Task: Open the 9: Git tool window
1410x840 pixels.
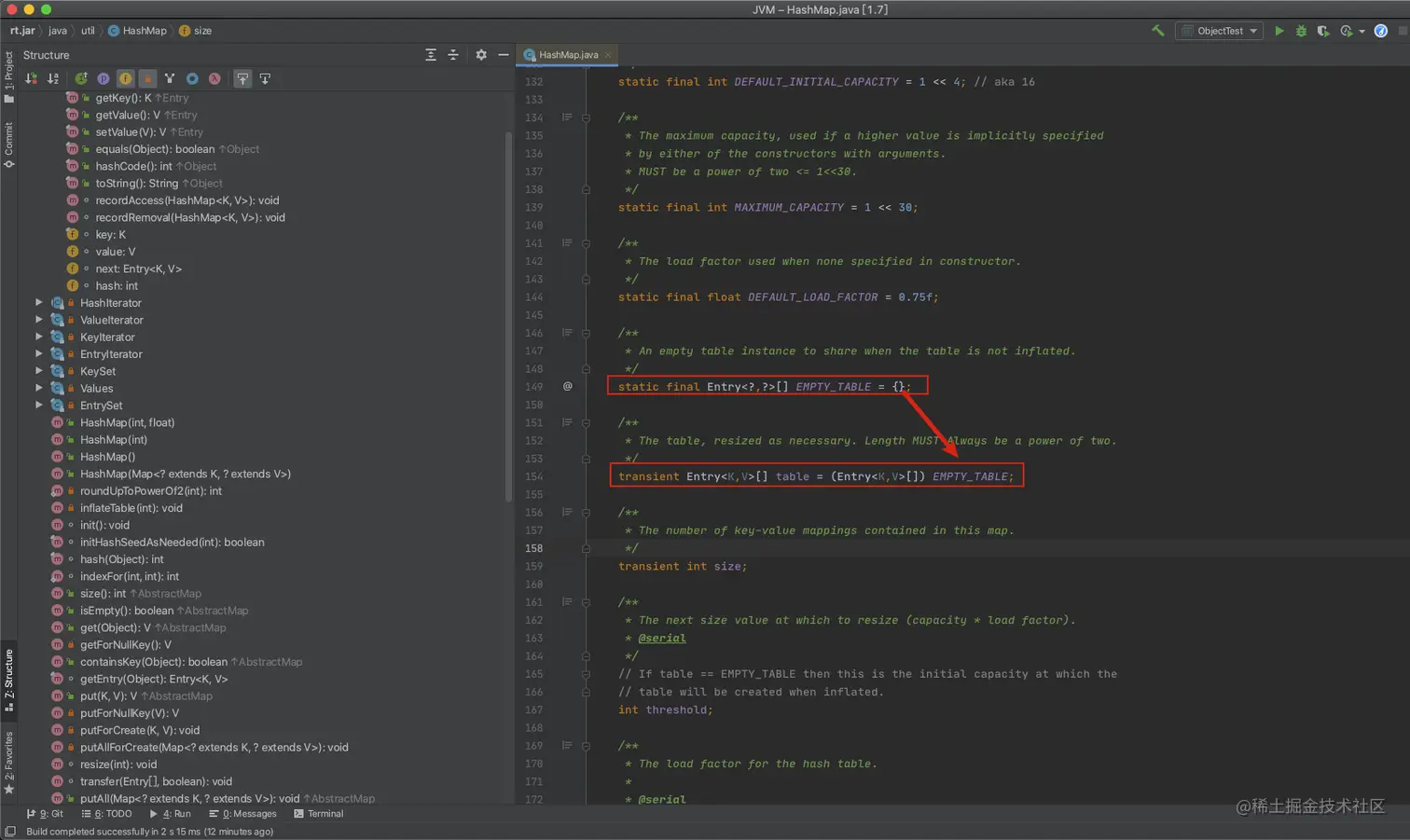Action: pos(46,814)
